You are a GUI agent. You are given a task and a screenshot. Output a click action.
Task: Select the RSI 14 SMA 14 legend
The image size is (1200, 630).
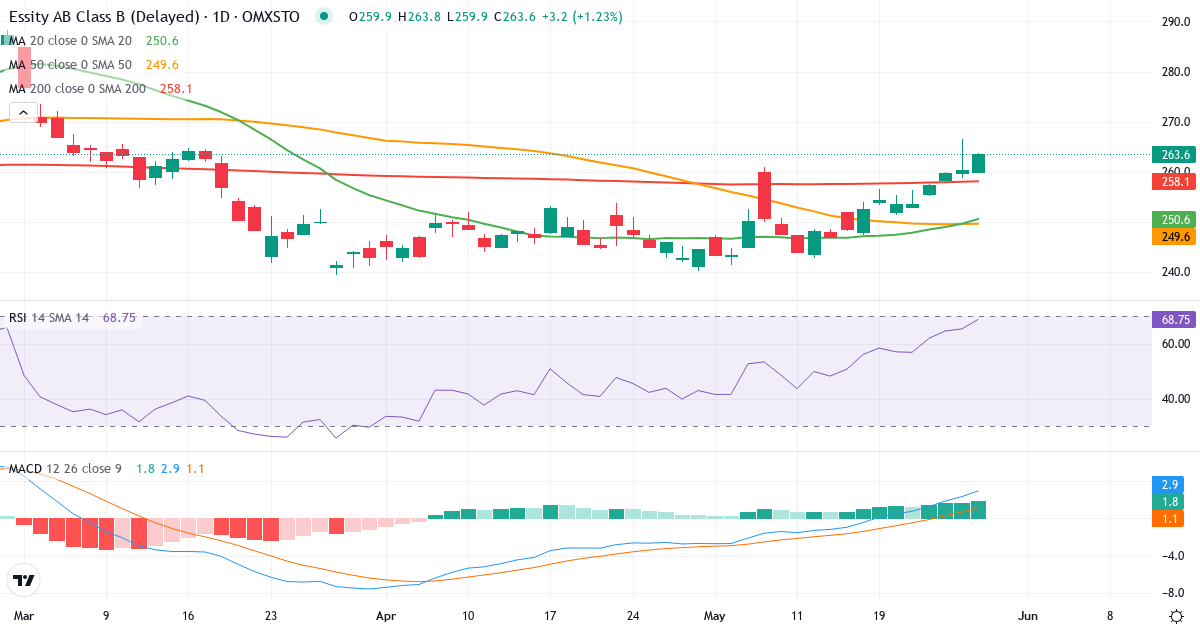pos(73,318)
